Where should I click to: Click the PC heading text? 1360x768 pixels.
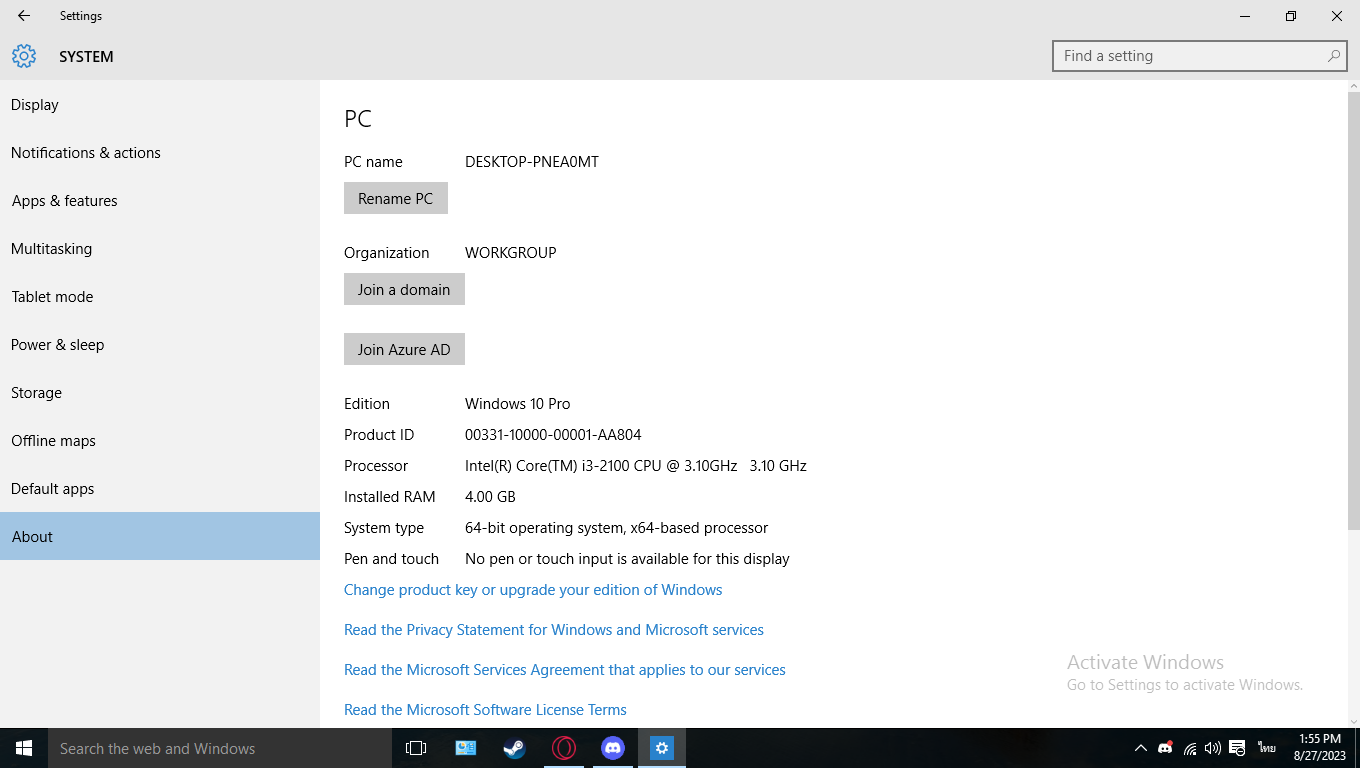pyautogui.click(x=358, y=119)
